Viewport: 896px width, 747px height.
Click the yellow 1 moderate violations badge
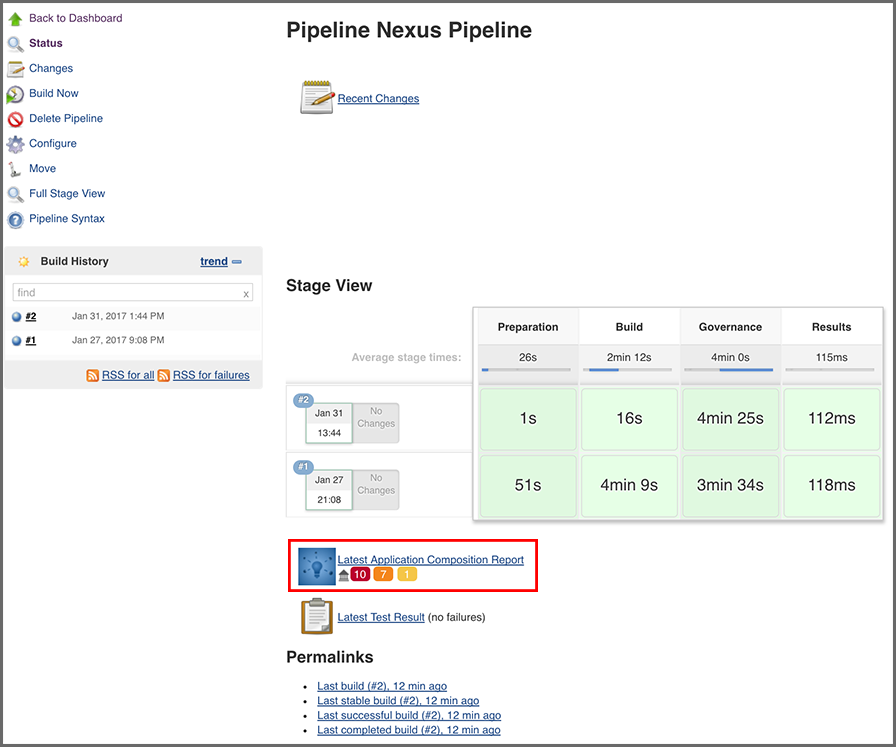[x=407, y=574]
